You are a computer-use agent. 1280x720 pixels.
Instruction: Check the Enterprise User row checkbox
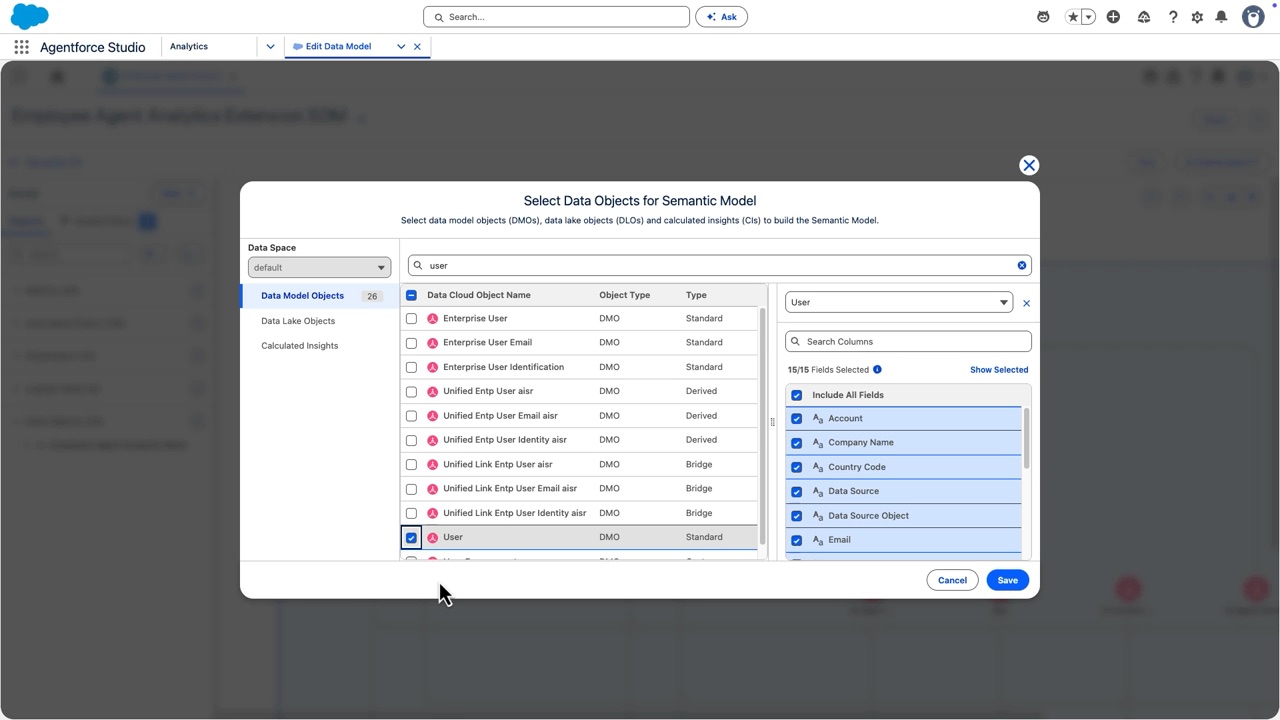411,318
